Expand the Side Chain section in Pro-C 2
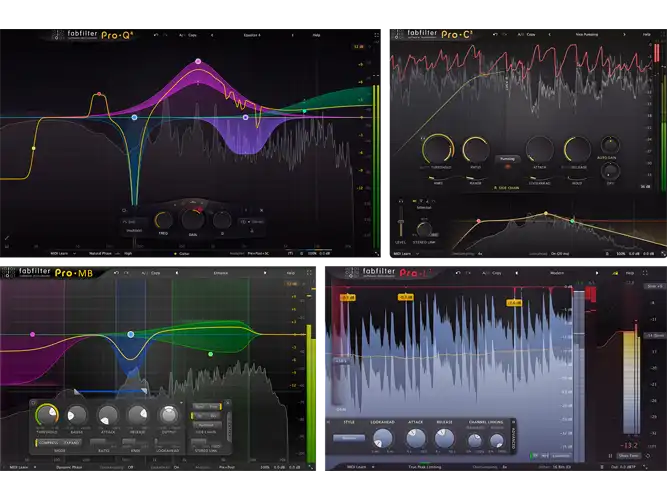Screen dimensions: 667x500 coord(506,188)
